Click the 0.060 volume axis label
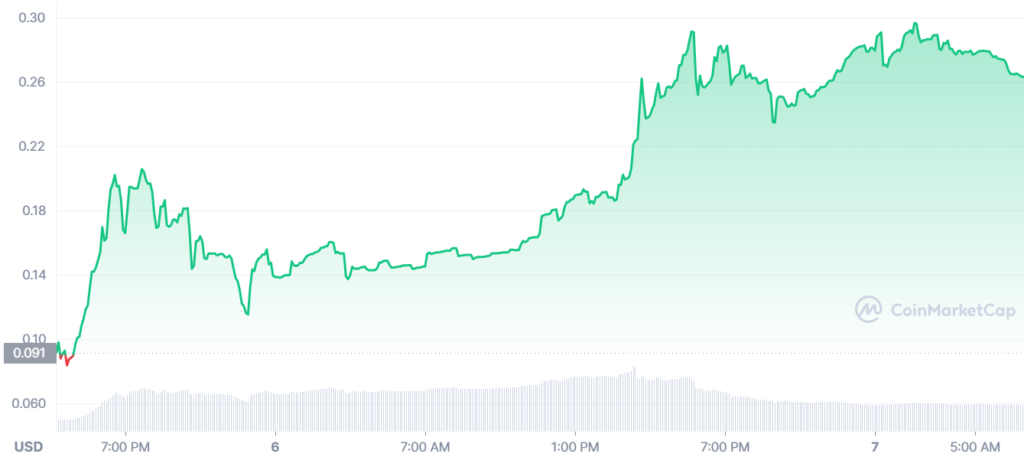The image size is (1024, 460). pos(29,404)
